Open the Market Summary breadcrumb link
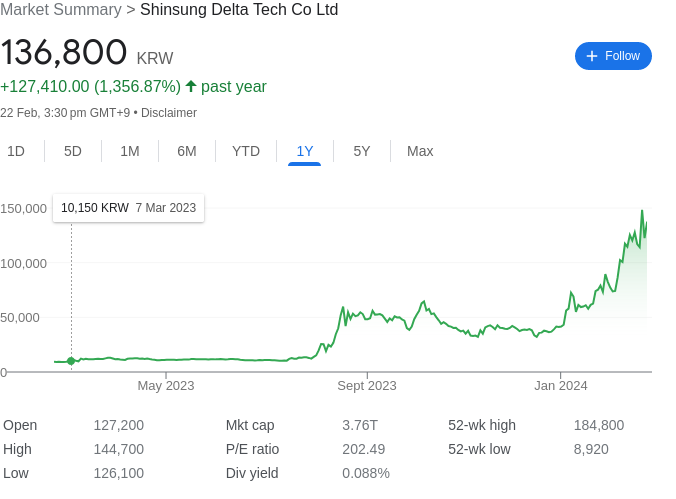The height and width of the screenshot is (499, 676). click(x=61, y=10)
